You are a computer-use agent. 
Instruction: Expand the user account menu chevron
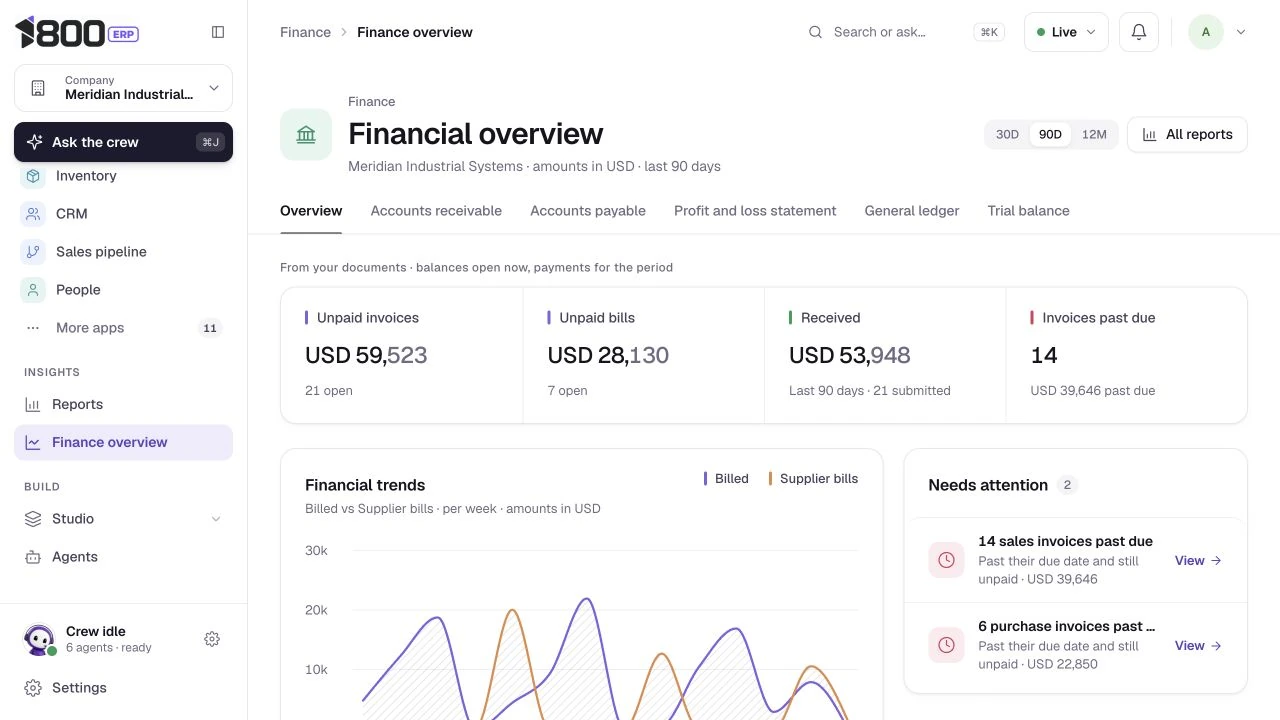(1241, 32)
